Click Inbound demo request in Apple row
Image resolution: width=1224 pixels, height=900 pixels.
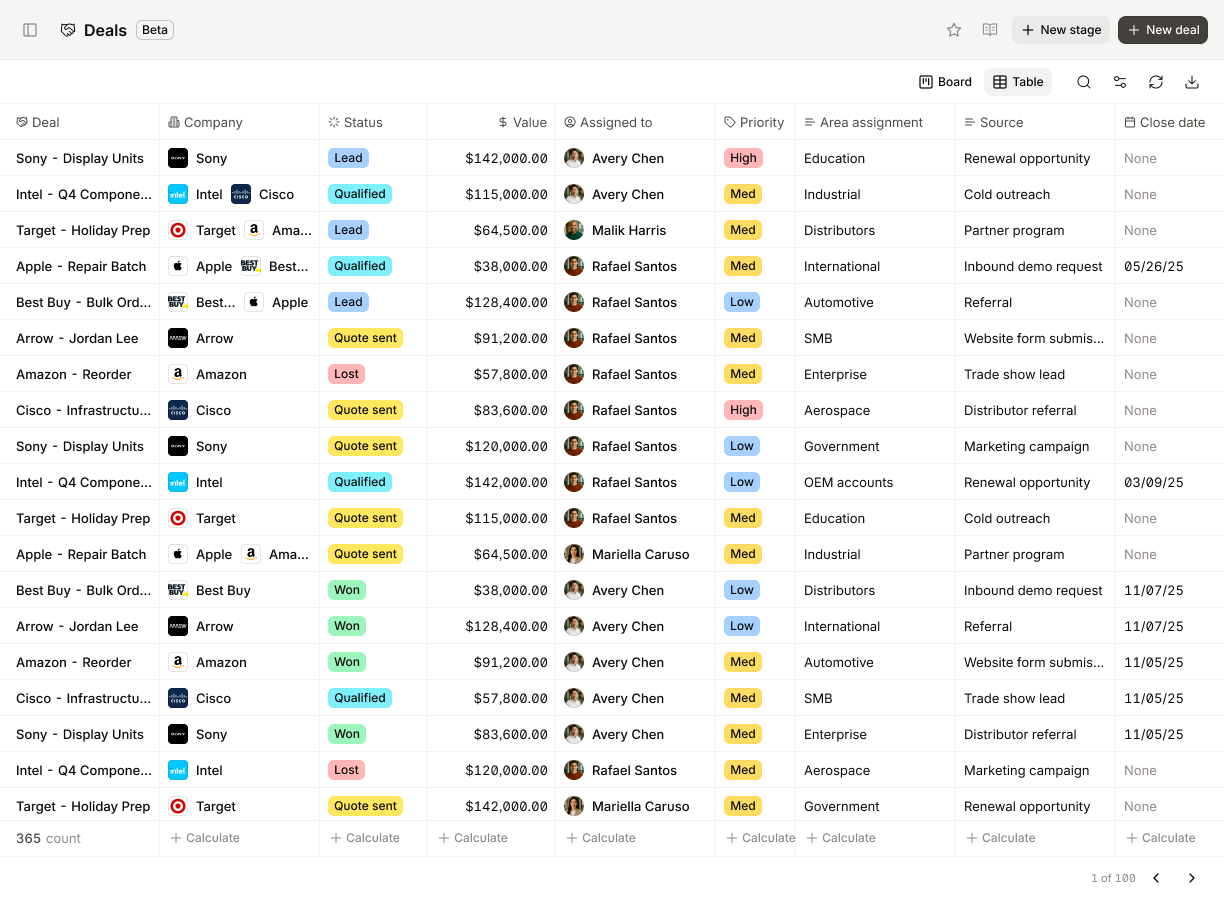point(1033,266)
